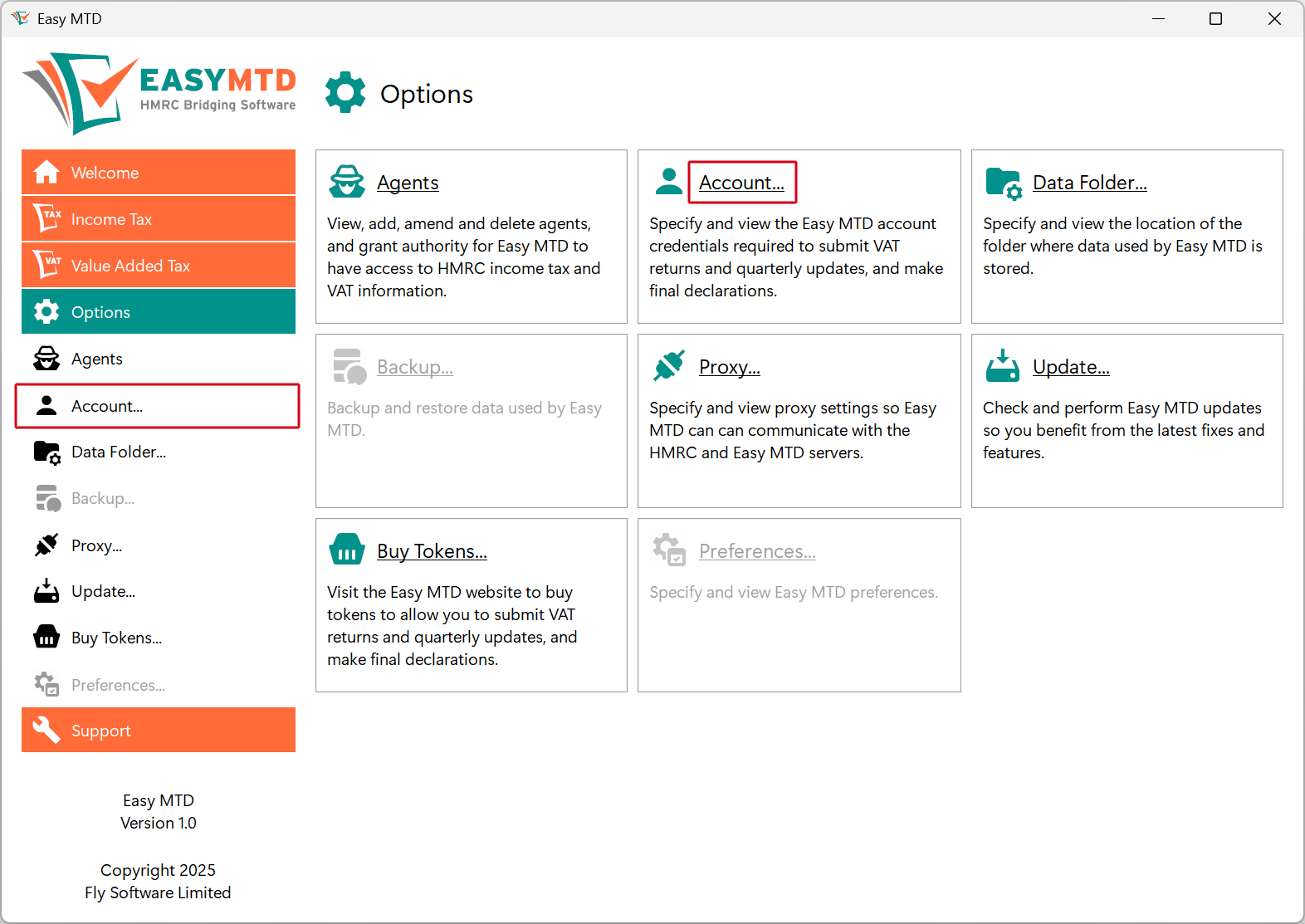Choose Buy Tokens... in the sidebar

click(x=159, y=638)
